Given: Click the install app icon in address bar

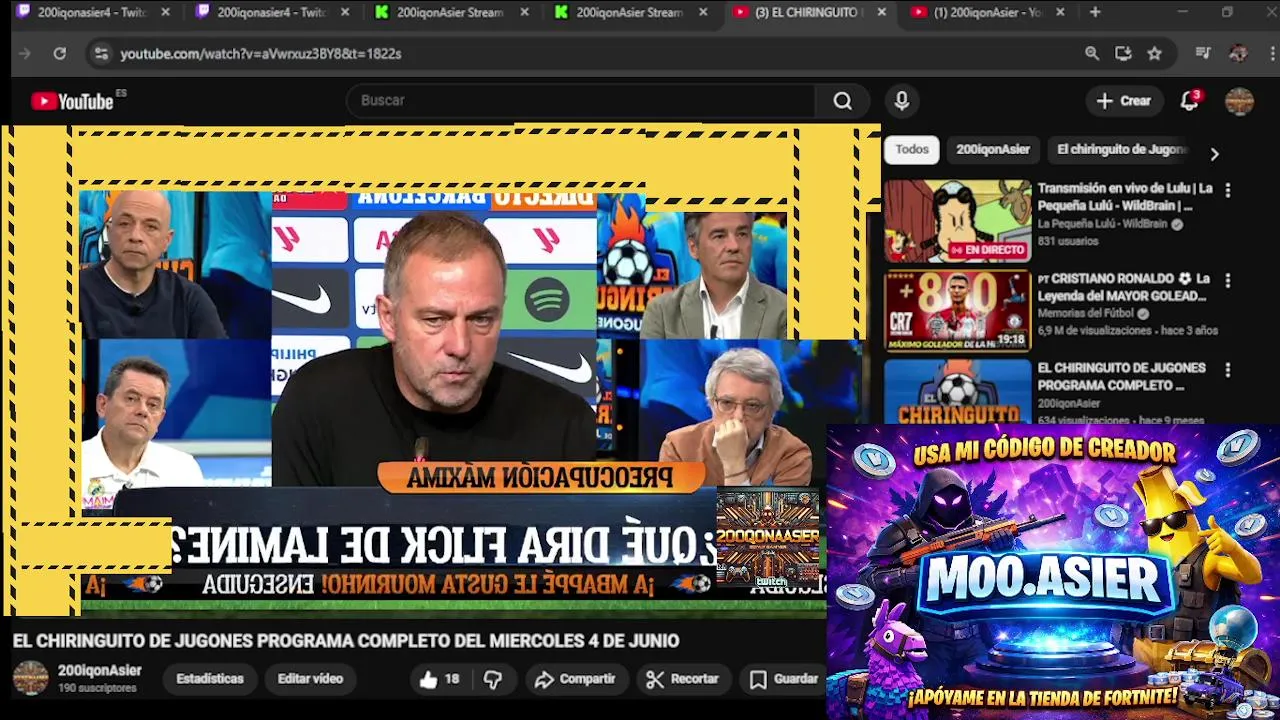Looking at the screenshot, I should click(x=1123, y=54).
